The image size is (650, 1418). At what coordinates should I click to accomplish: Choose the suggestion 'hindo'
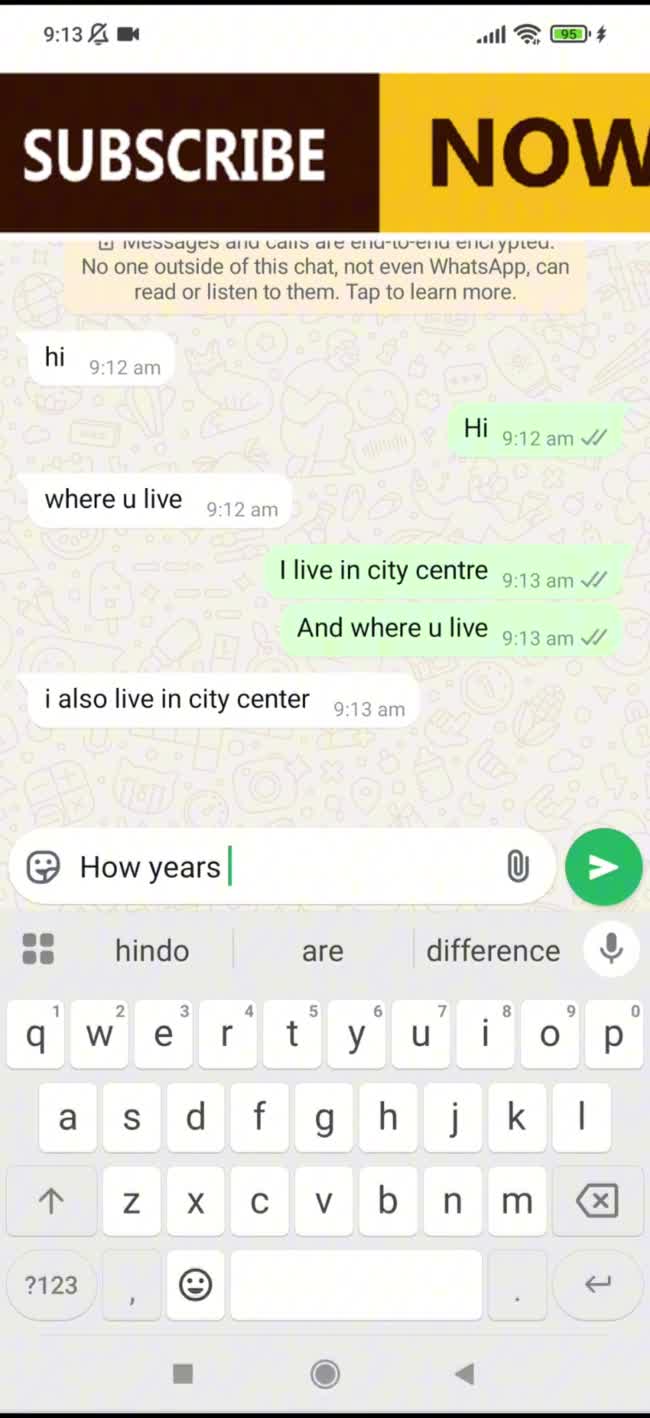(x=152, y=950)
